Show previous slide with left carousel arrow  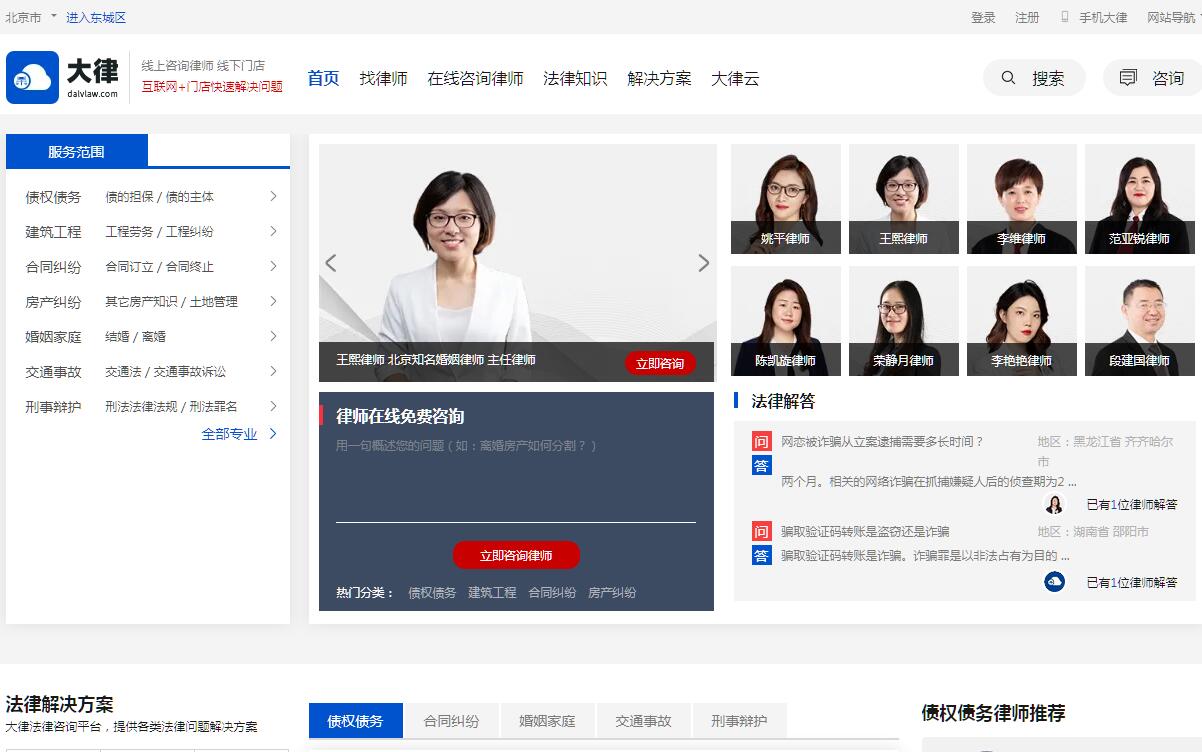pos(331,263)
